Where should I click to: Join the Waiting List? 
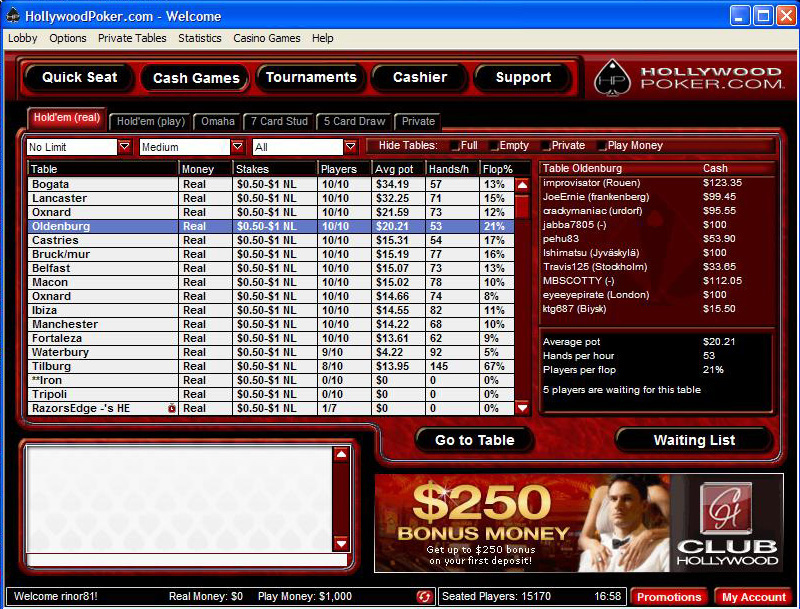[x=694, y=440]
